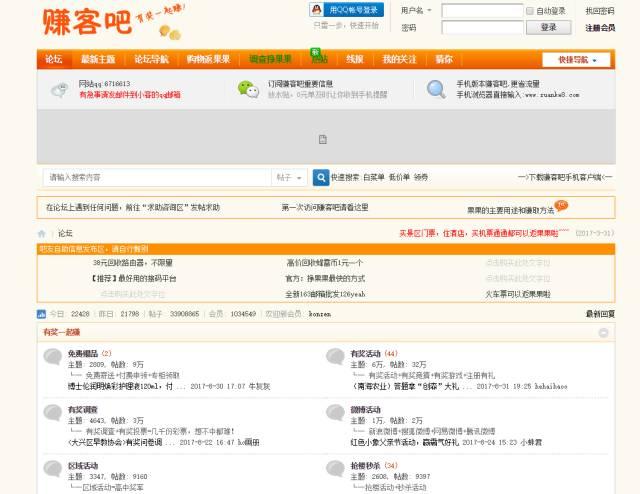The image size is (640, 494).
Task: Open the 低价单 quick search link
Action: point(399,178)
